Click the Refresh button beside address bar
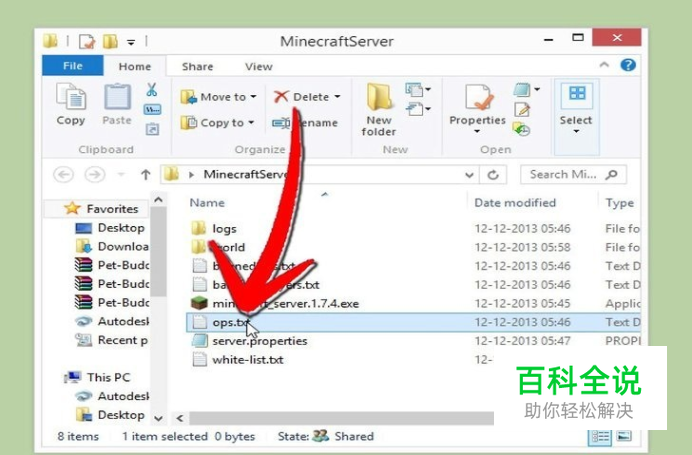The image size is (692, 455). point(493,175)
